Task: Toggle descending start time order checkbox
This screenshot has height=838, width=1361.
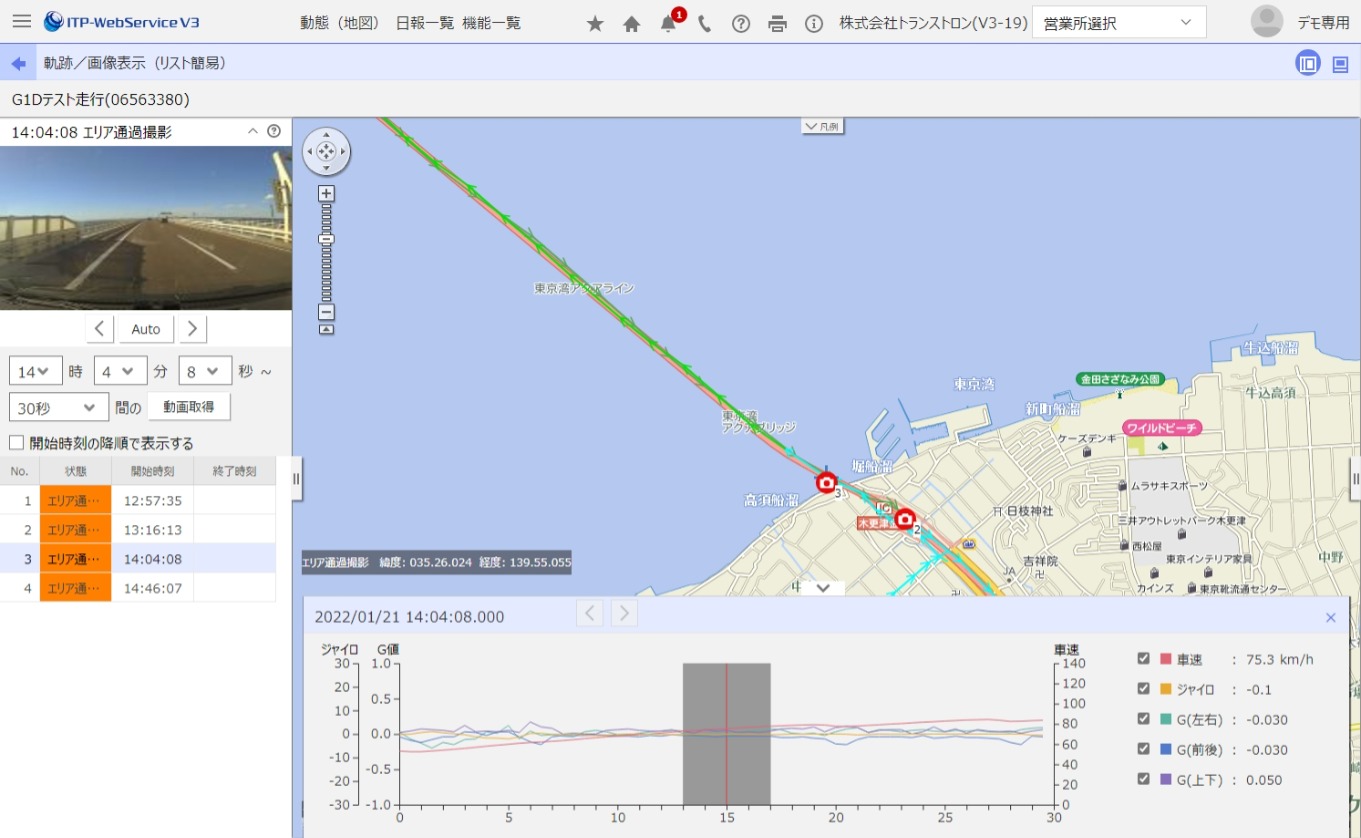Action: pyautogui.click(x=17, y=442)
